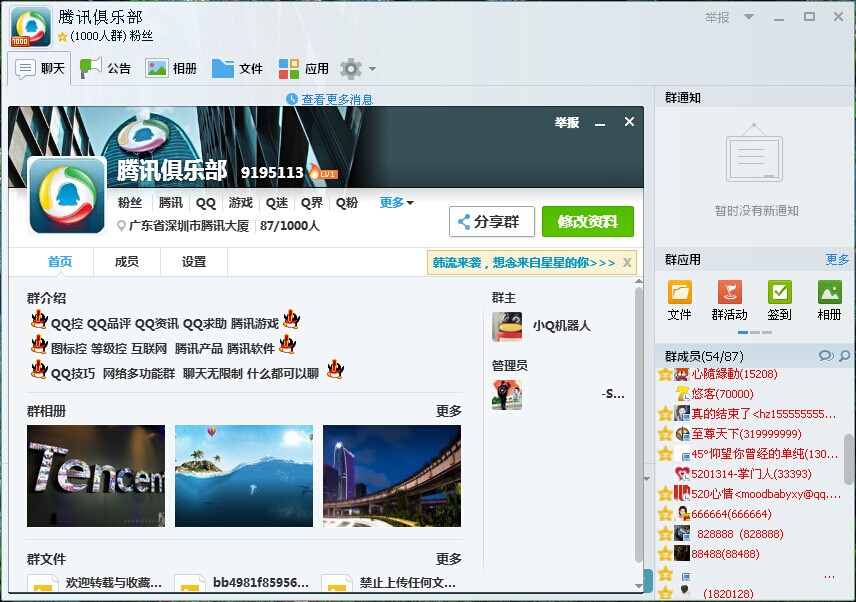
Task: Select the 腾讯 tag
Action: (x=170, y=203)
